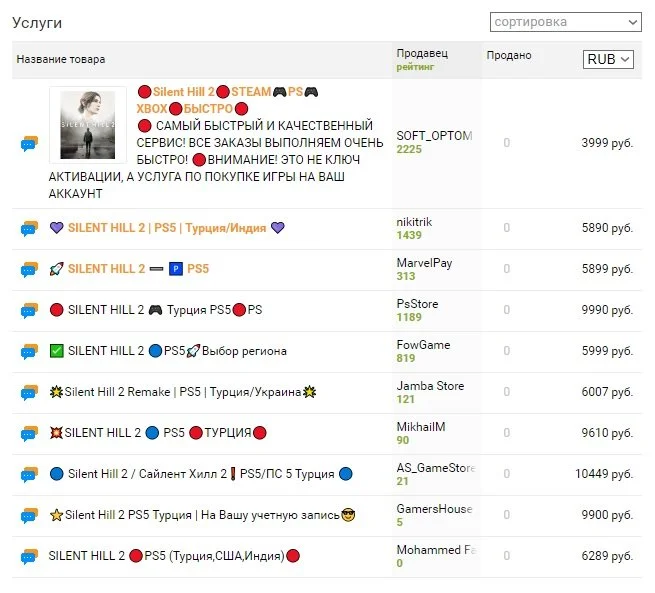The image size is (655, 593).
Task: Click seller name FowGame
Action: click(423, 345)
